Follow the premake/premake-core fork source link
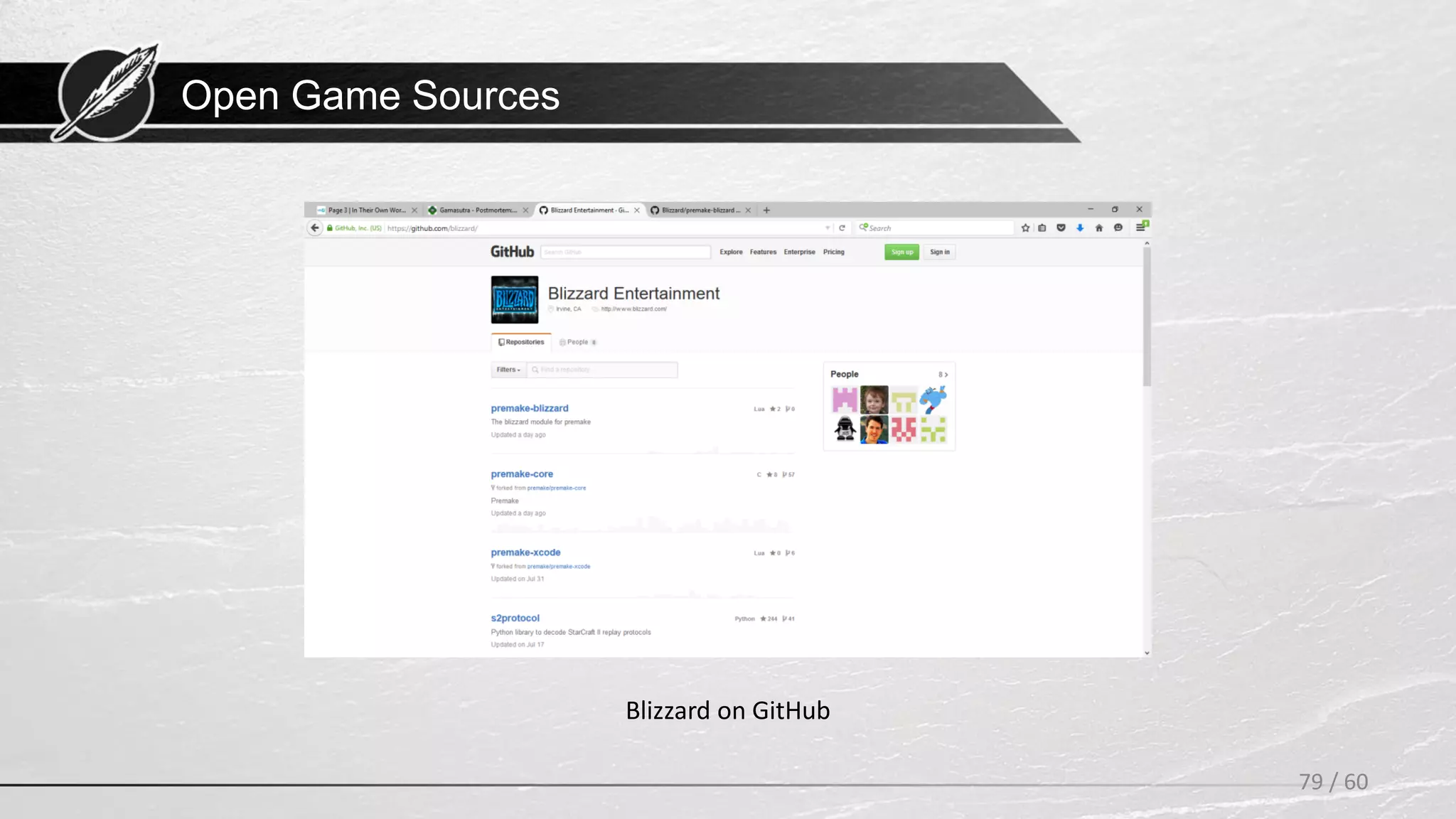Image resolution: width=1456 pixels, height=819 pixels. [557, 488]
